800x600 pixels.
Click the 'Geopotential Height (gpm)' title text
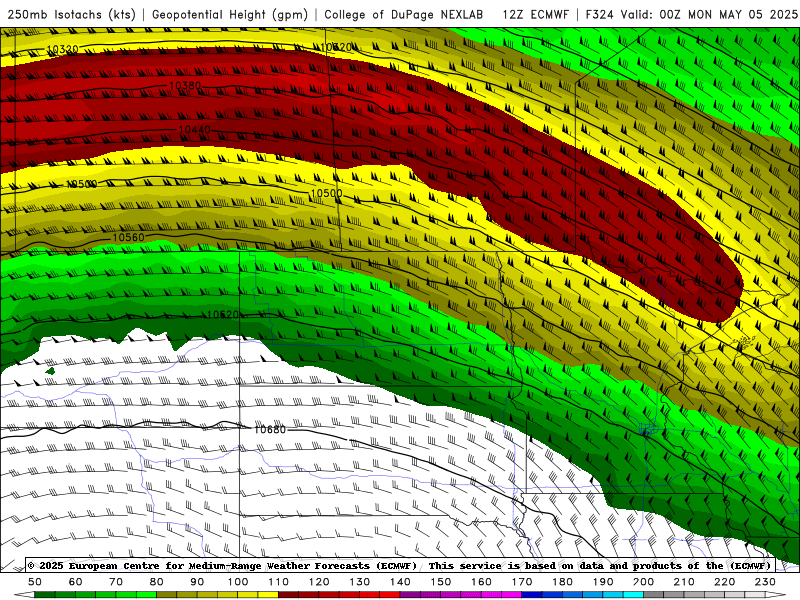coord(230,14)
